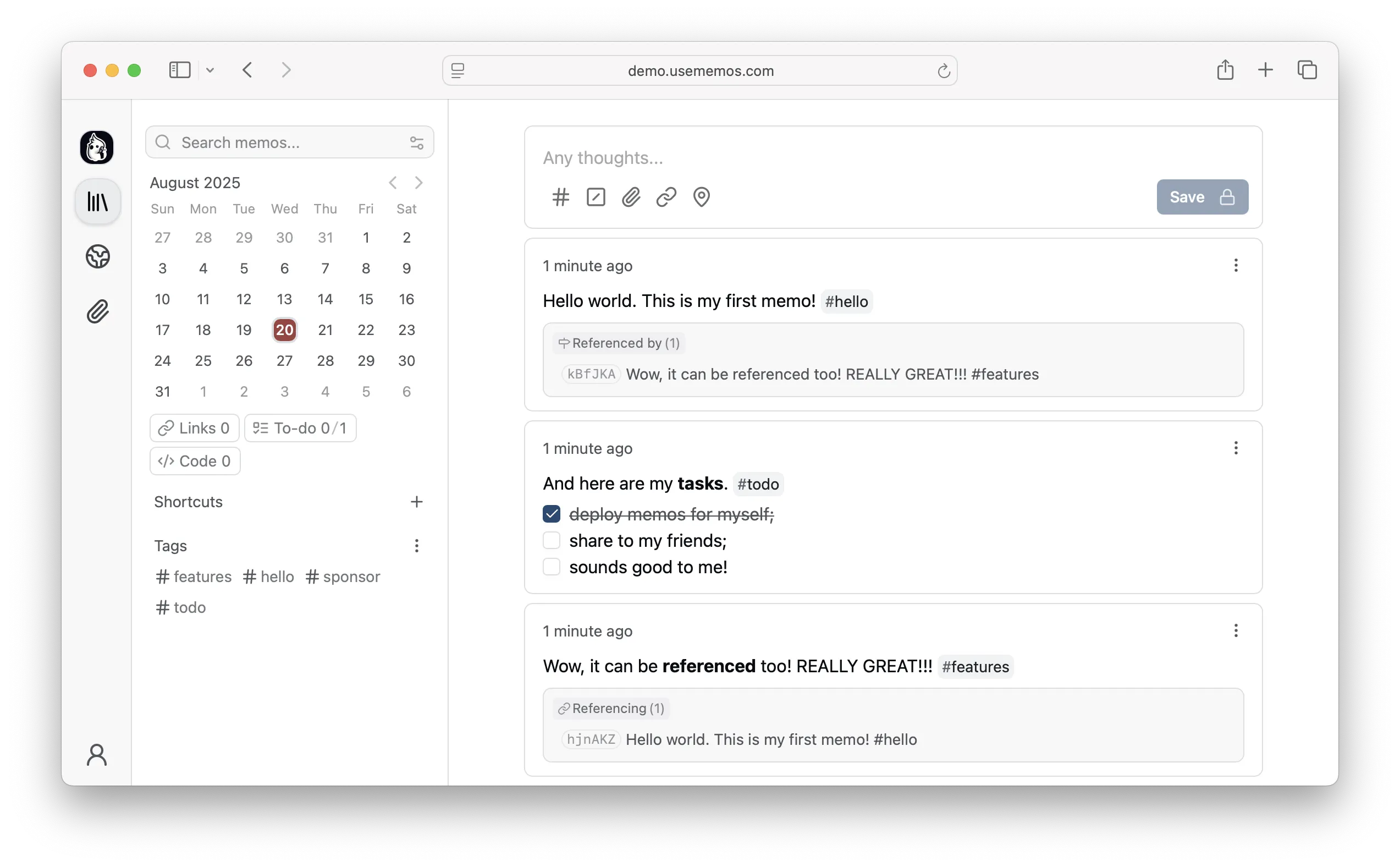Open the #sponsor tag
Viewport: 1400px width, 867px height.
343,577
